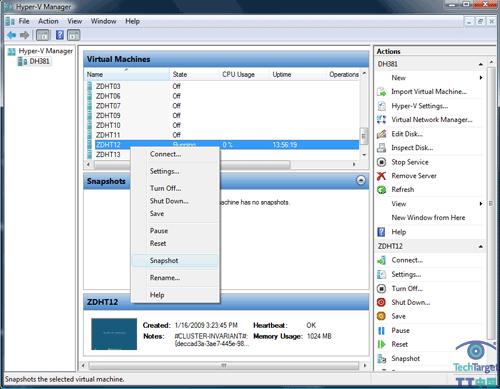
Task: Select virtual machine ZDHT13 in list
Action: coord(108,155)
